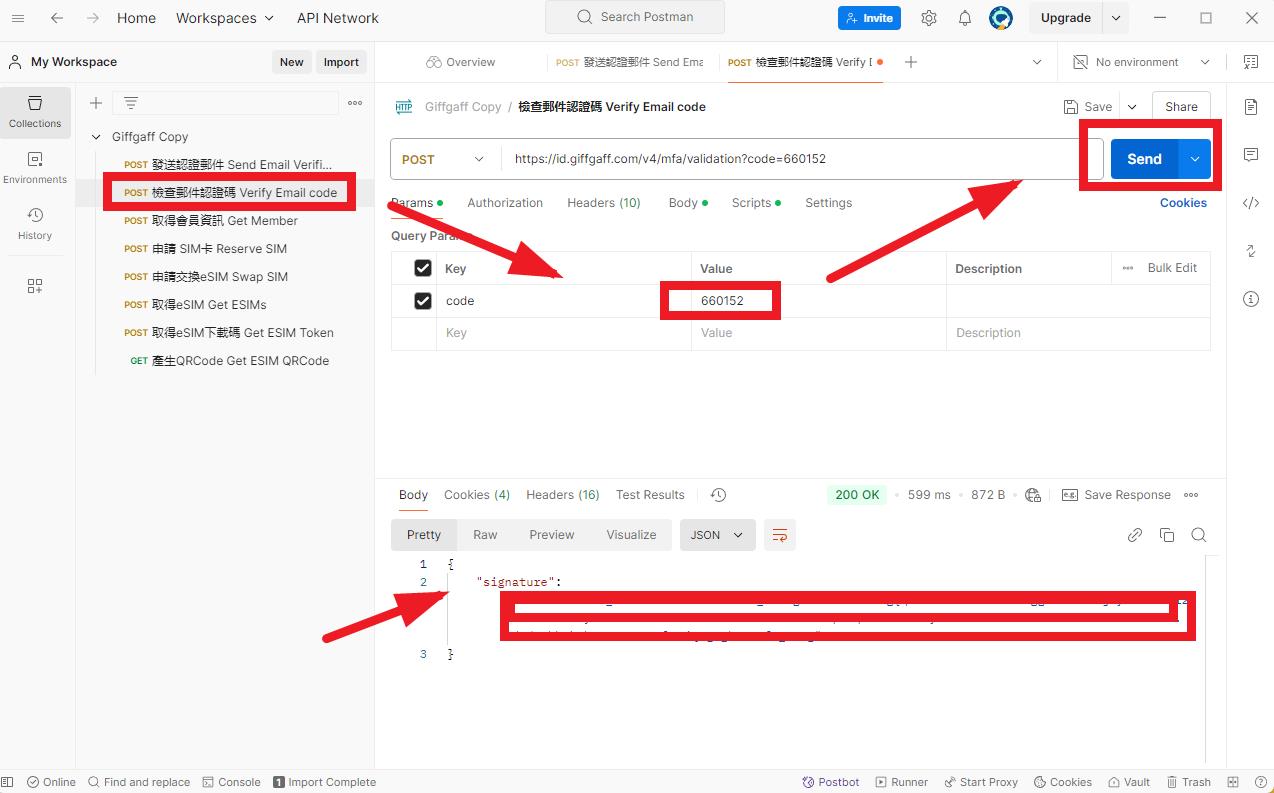The image size is (1274, 793).
Task: Click the Invite button
Action: coord(869,18)
